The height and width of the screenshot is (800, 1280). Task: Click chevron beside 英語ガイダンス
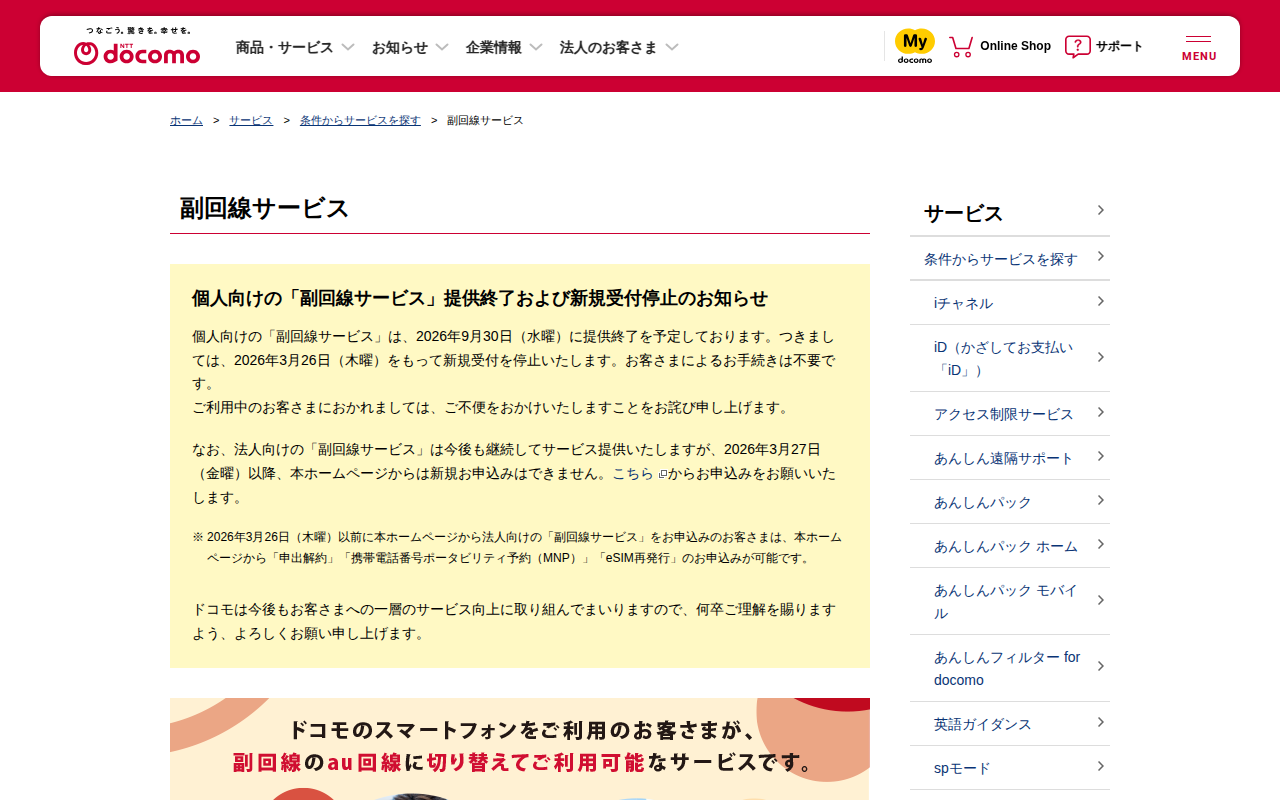click(x=1100, y=722)
